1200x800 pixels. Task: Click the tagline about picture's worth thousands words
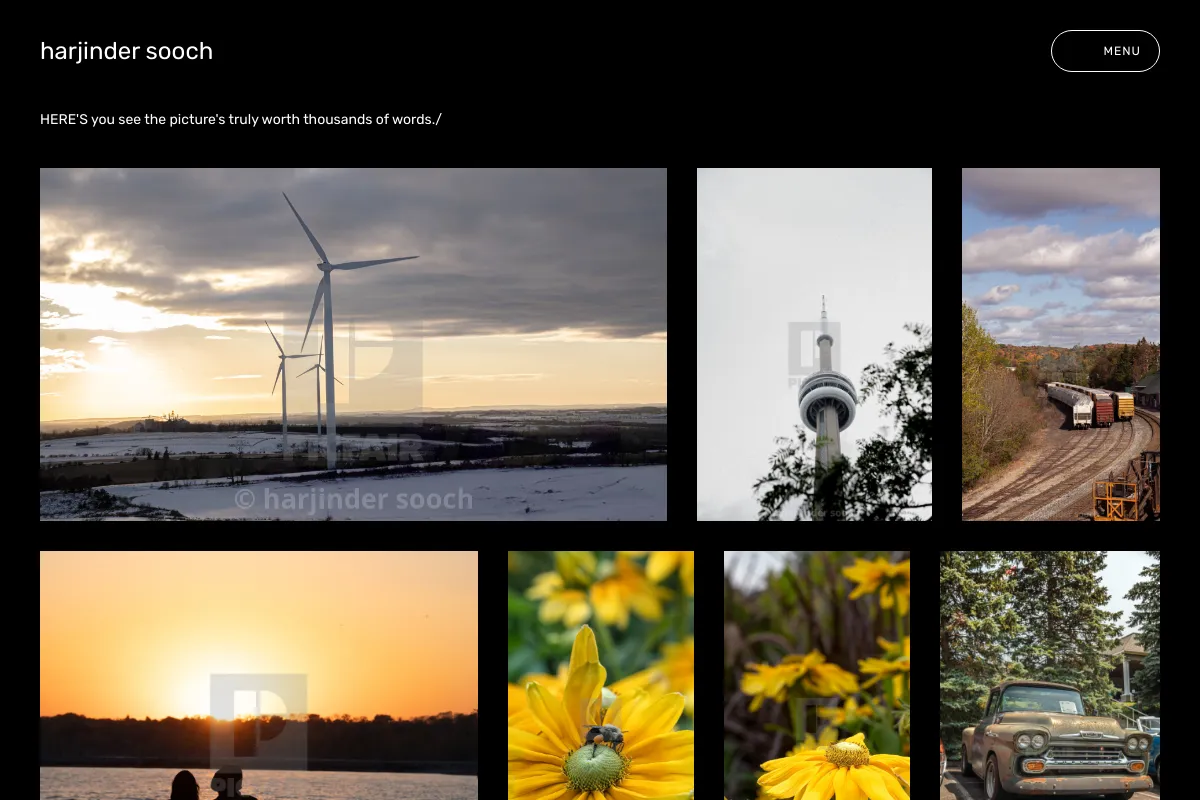tap(241, 119)
